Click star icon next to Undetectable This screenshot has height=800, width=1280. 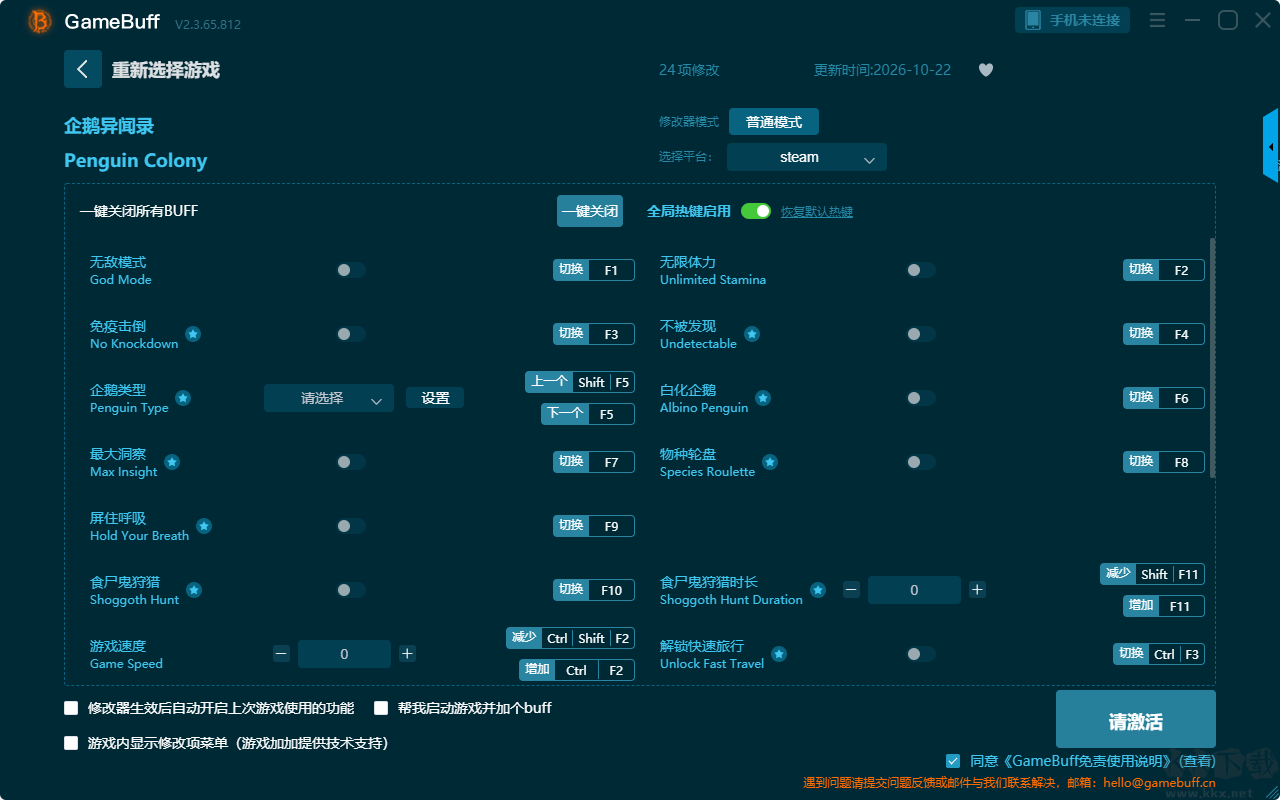click(752, 334)
